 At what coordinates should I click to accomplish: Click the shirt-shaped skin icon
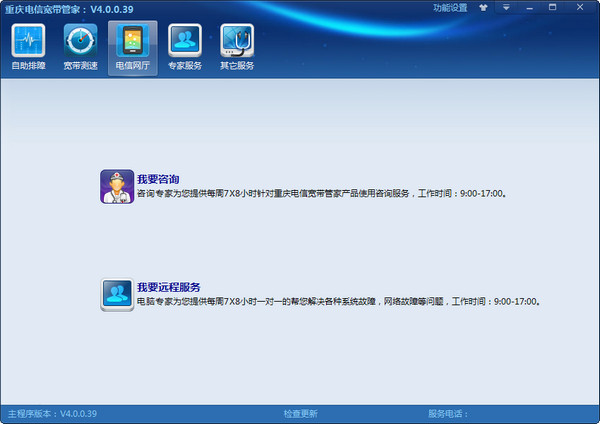[484, 7]
